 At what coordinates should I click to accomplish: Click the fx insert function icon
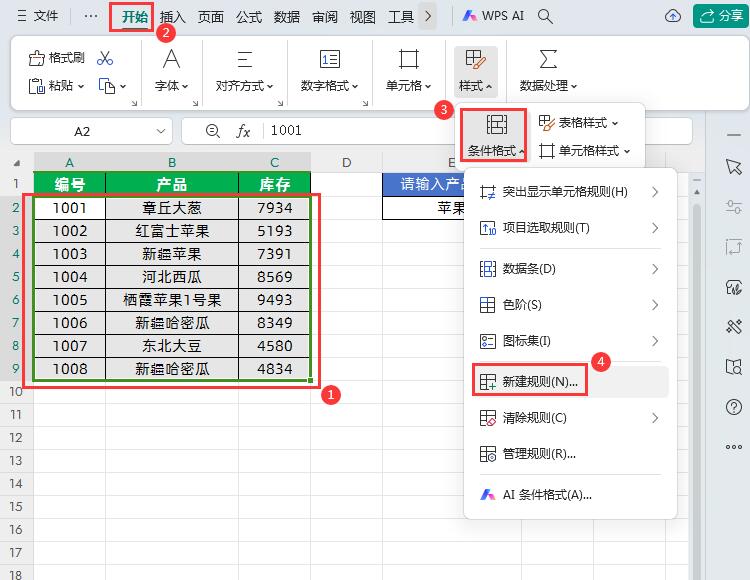pyautogui.click(x=243, y=131)
